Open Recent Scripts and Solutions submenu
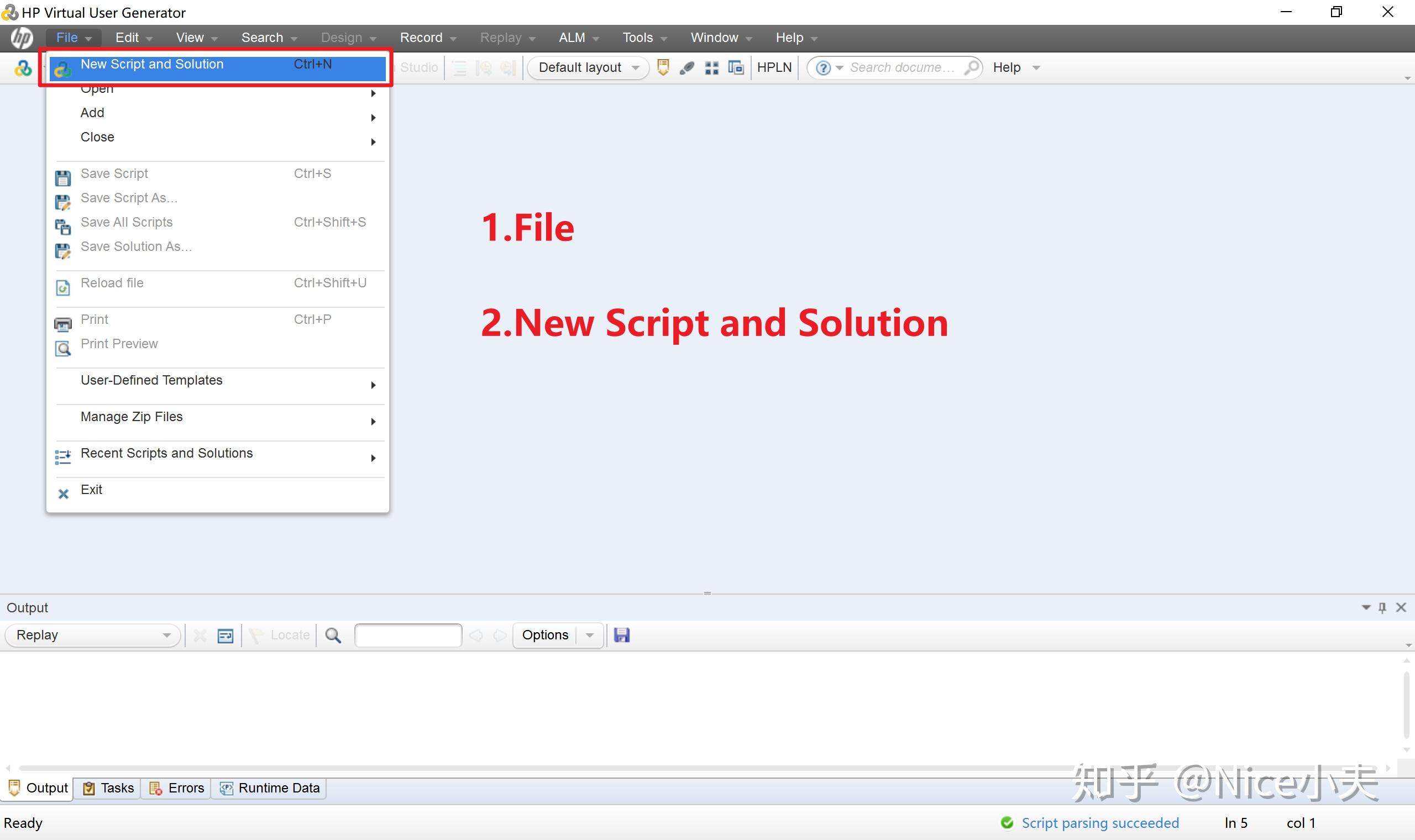1415x840 pixels. pyautogui.click(x=166, y=453)
